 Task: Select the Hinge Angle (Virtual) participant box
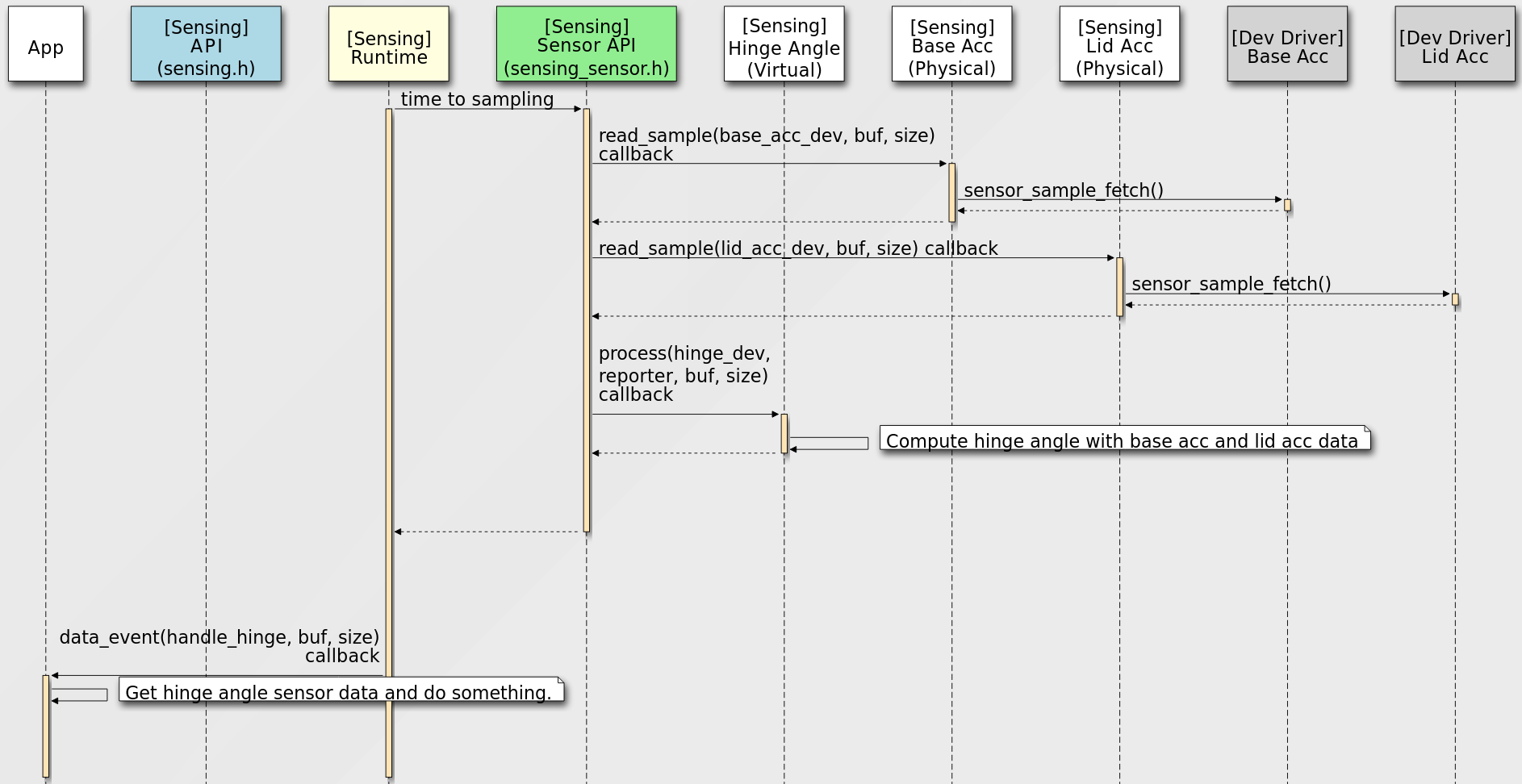(x=784, y=44)
